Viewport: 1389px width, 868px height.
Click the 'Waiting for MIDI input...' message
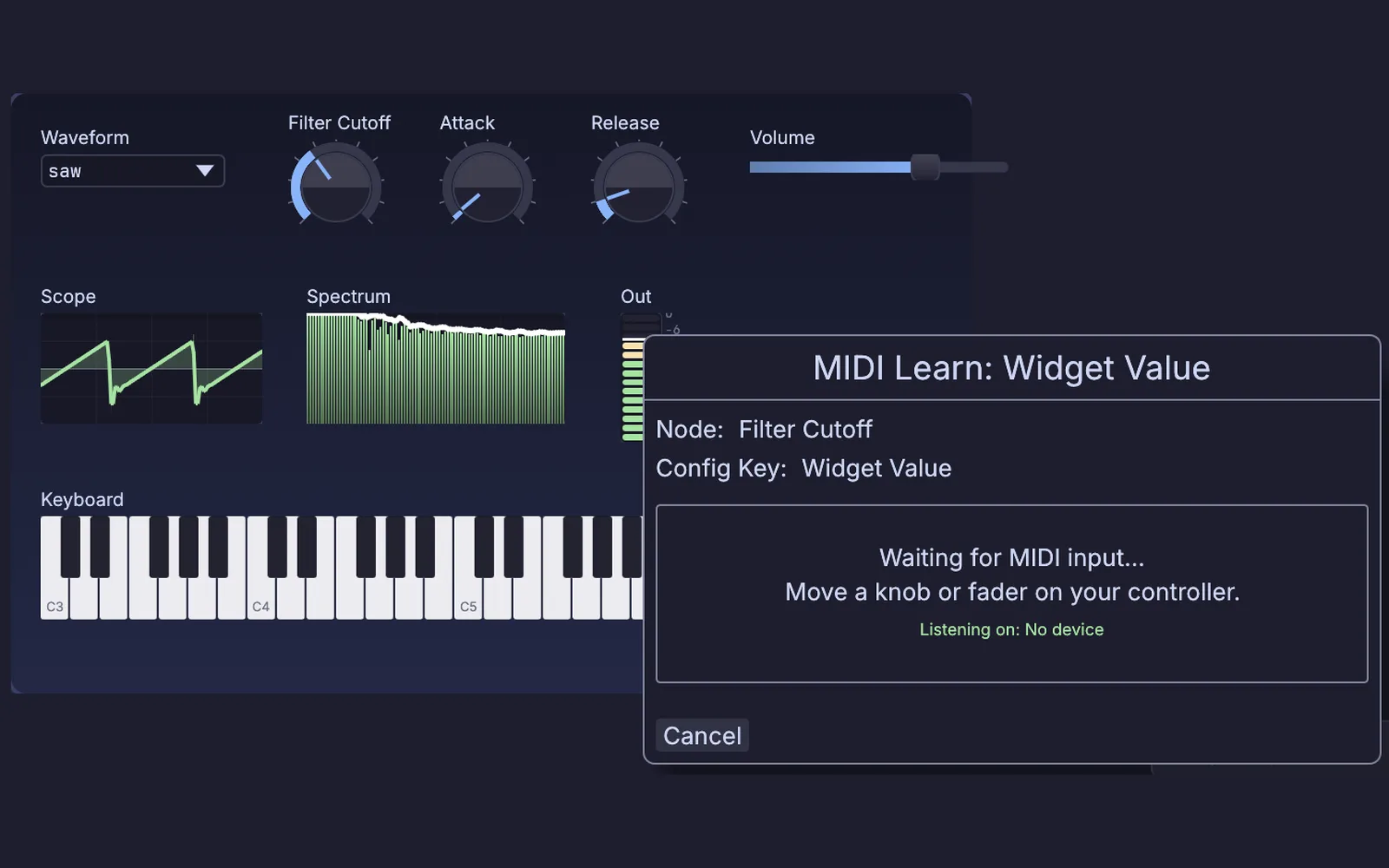(x=1011, y=557)
